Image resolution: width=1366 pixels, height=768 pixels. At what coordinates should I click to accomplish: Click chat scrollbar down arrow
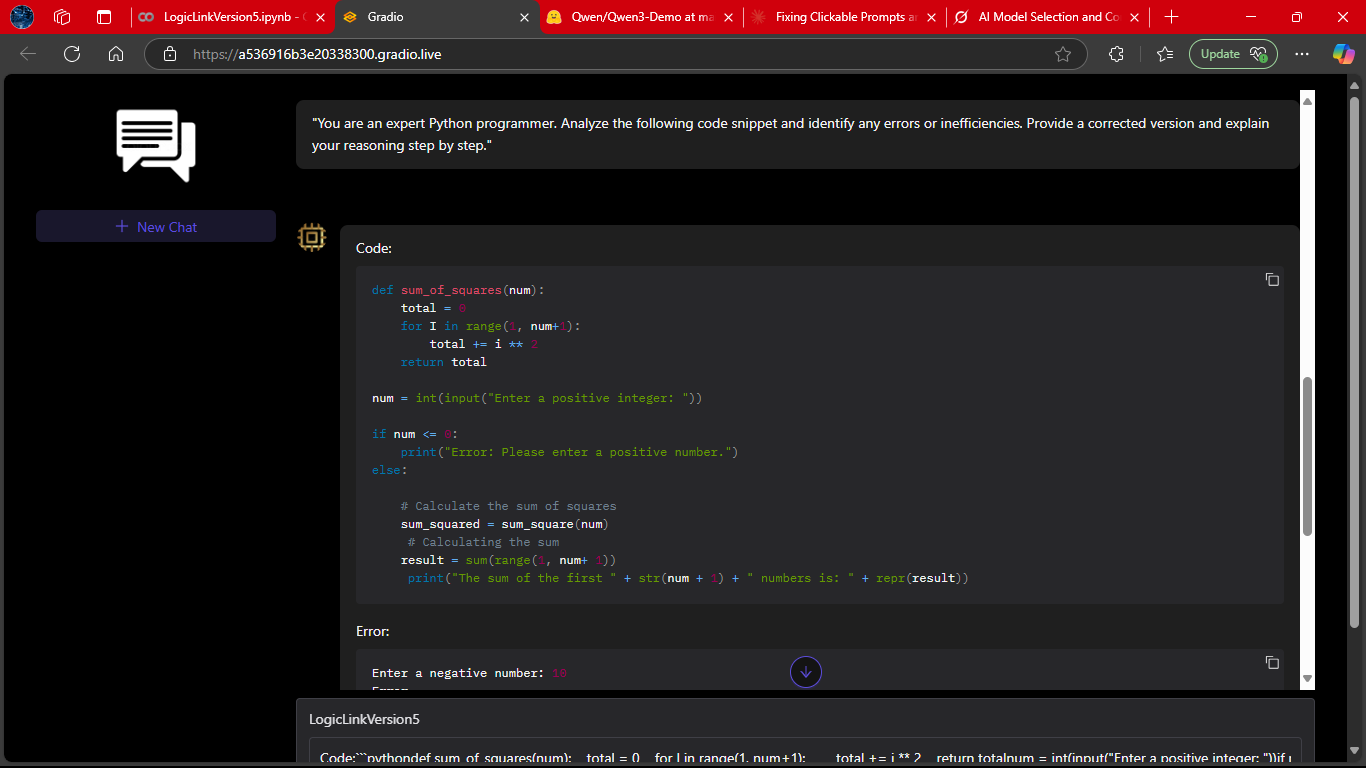click(x=1307, y=679)
